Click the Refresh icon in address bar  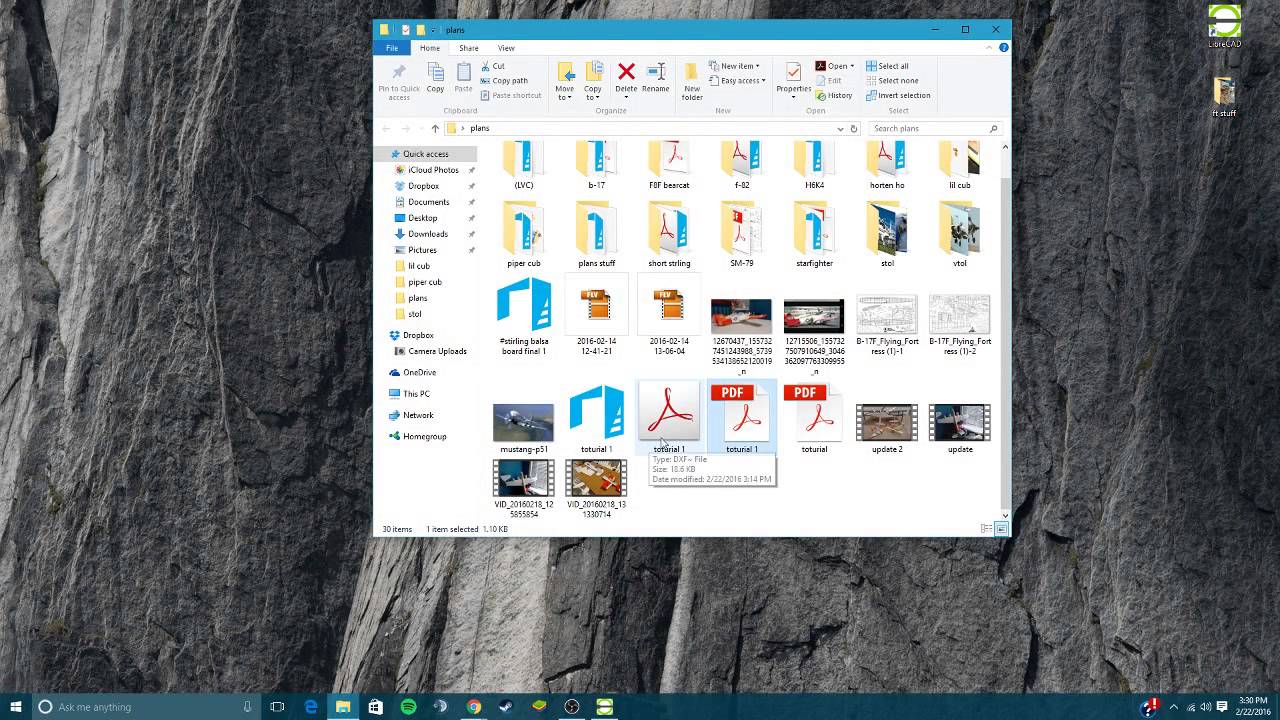click(854, 128)
